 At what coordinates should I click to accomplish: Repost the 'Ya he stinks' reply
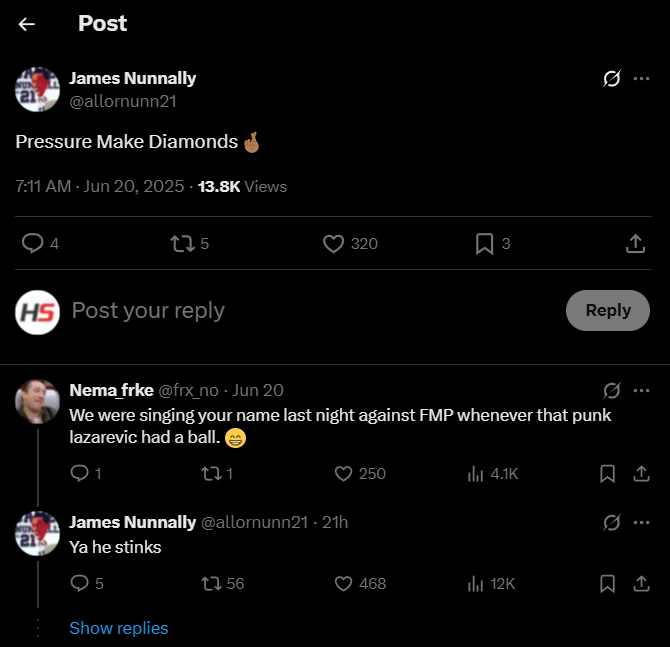212,583
